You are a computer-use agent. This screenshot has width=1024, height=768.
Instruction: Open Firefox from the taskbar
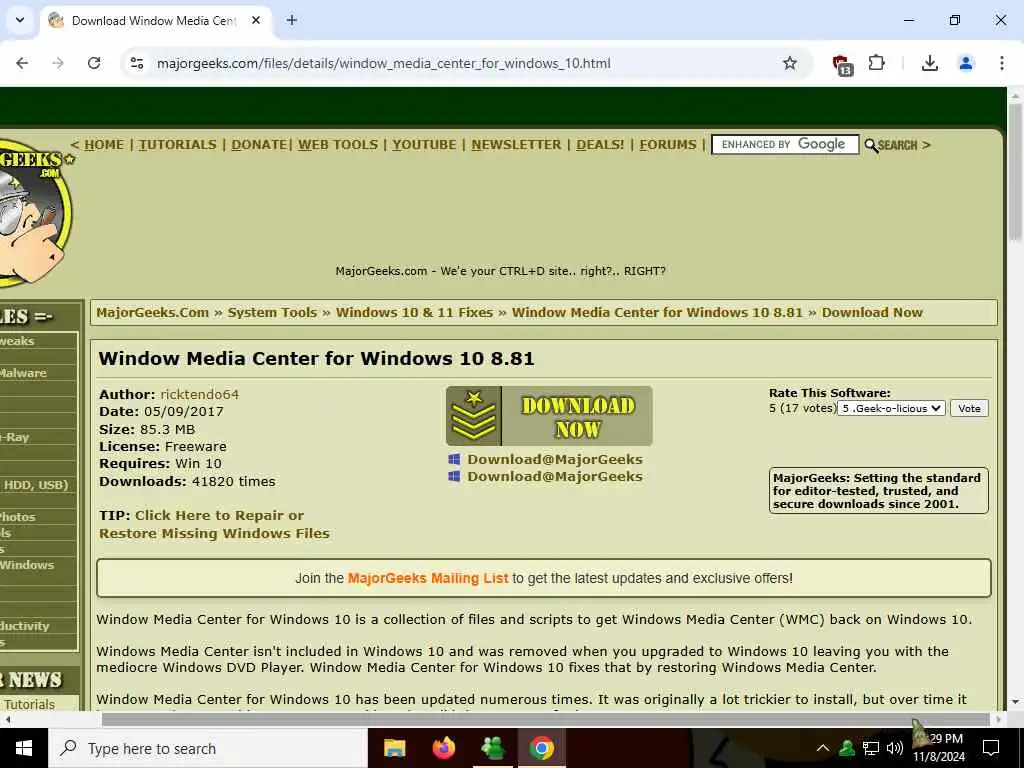tap(444, 748)
